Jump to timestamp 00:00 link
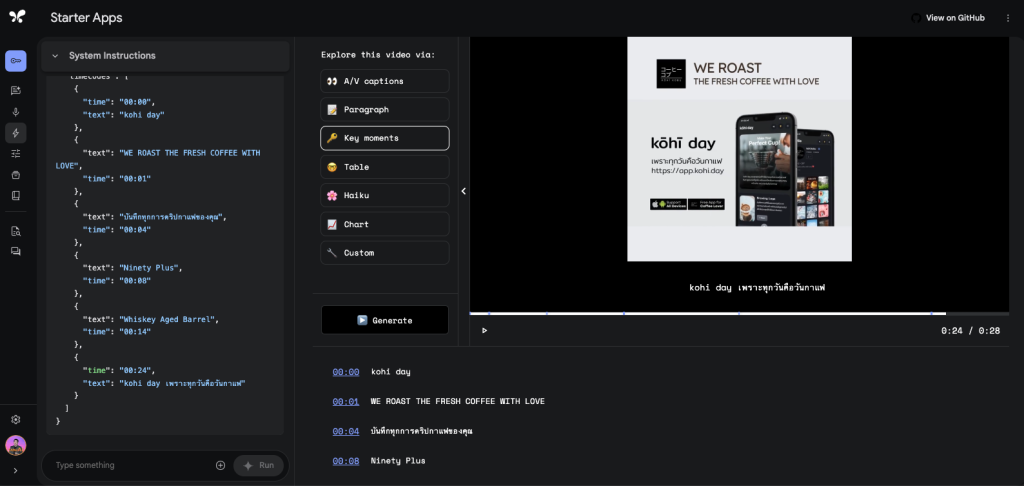 pos(345,372)
